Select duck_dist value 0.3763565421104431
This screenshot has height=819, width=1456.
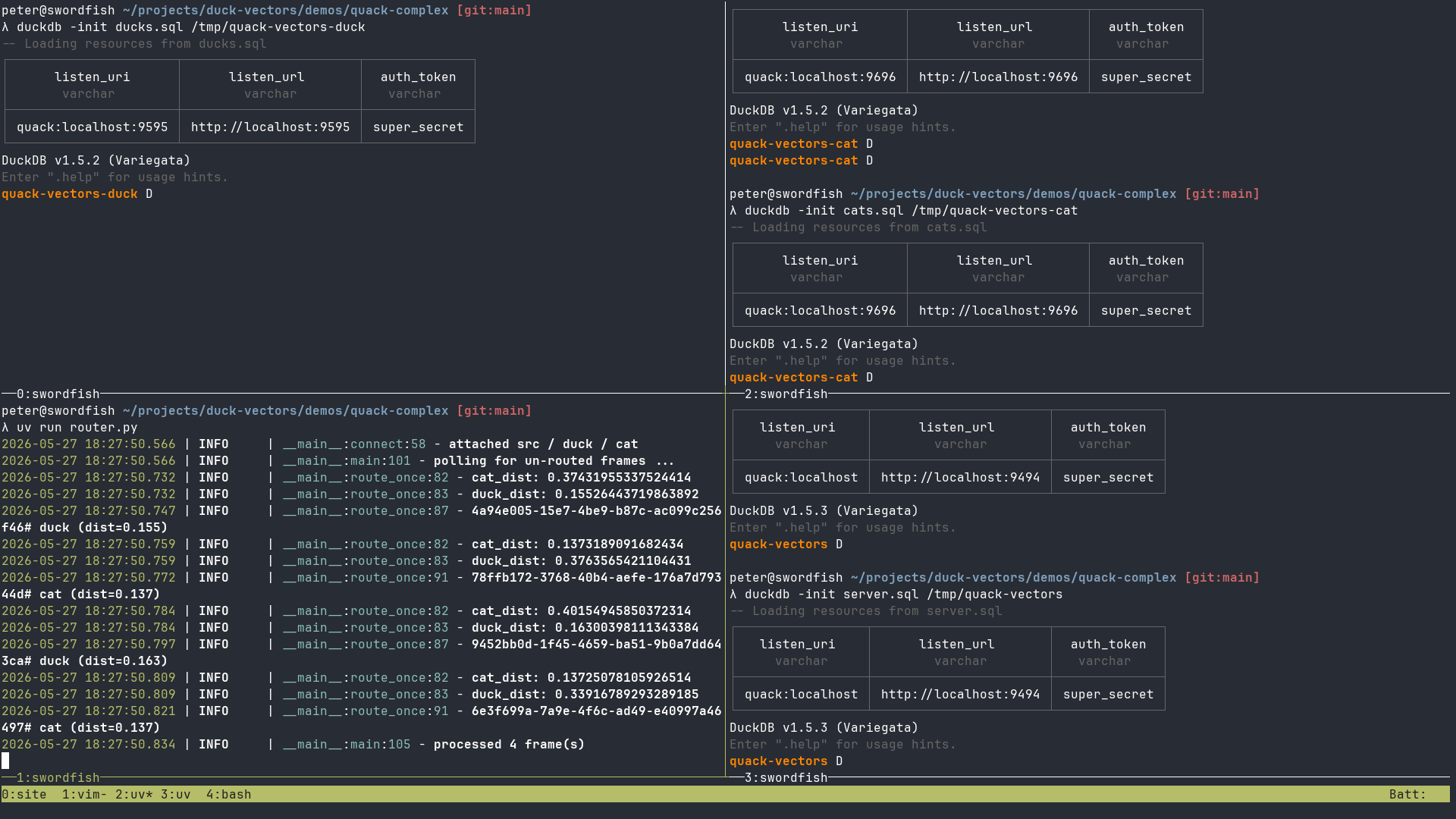[x=623, y=560]
